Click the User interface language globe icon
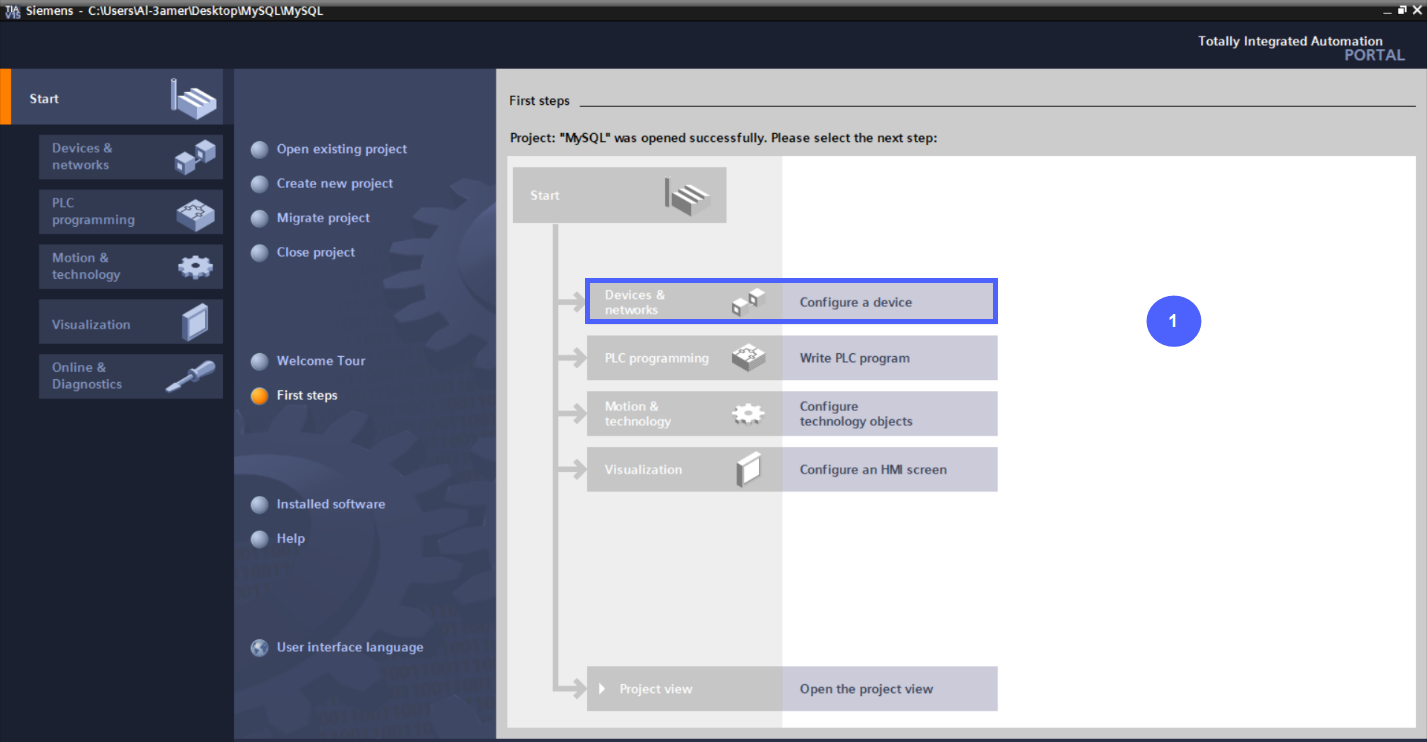The width and height of the screenshot is (1427, 742). [x=260, y=648]
